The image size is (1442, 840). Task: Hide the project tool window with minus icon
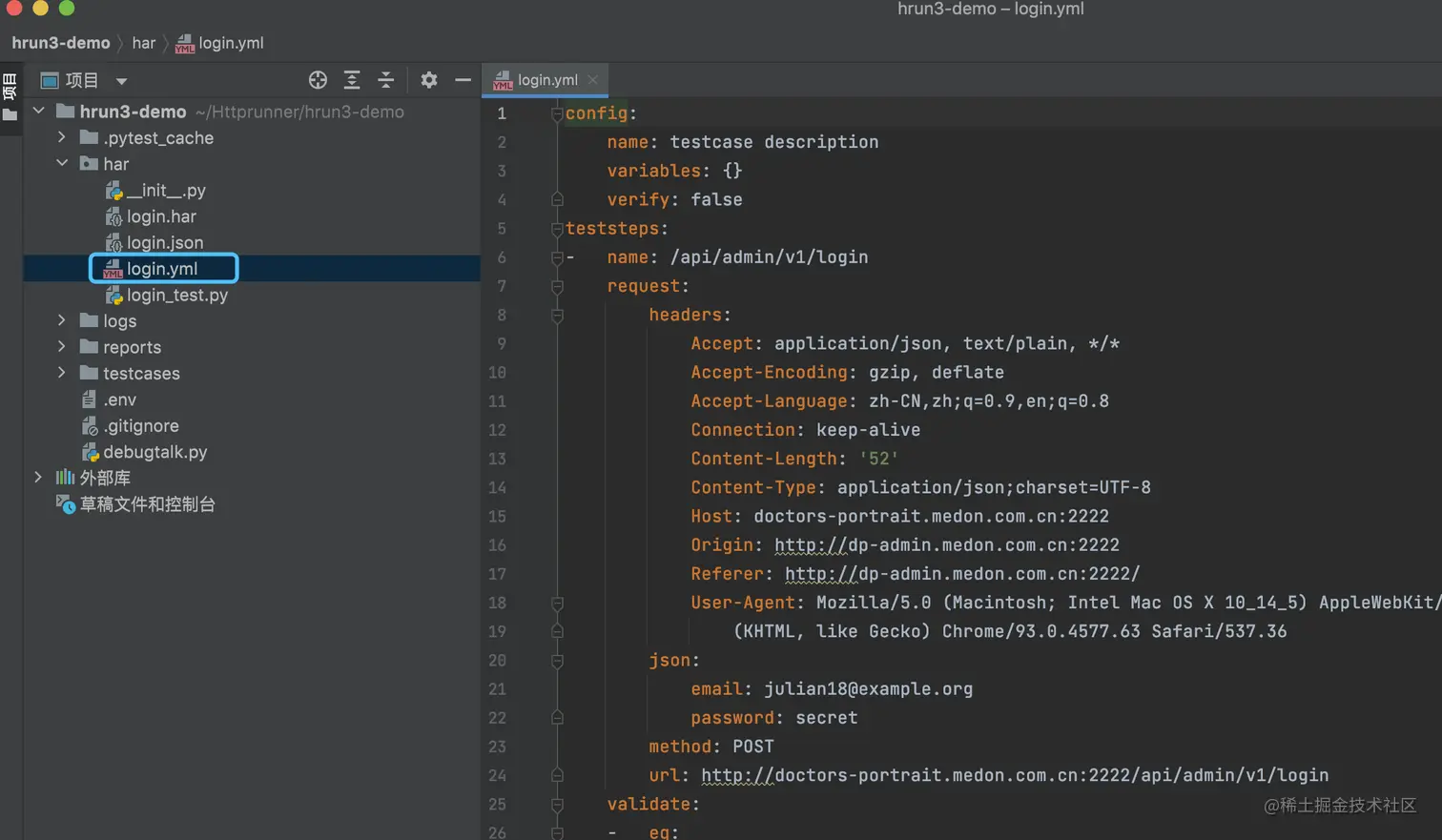click(x=463, y=80)
